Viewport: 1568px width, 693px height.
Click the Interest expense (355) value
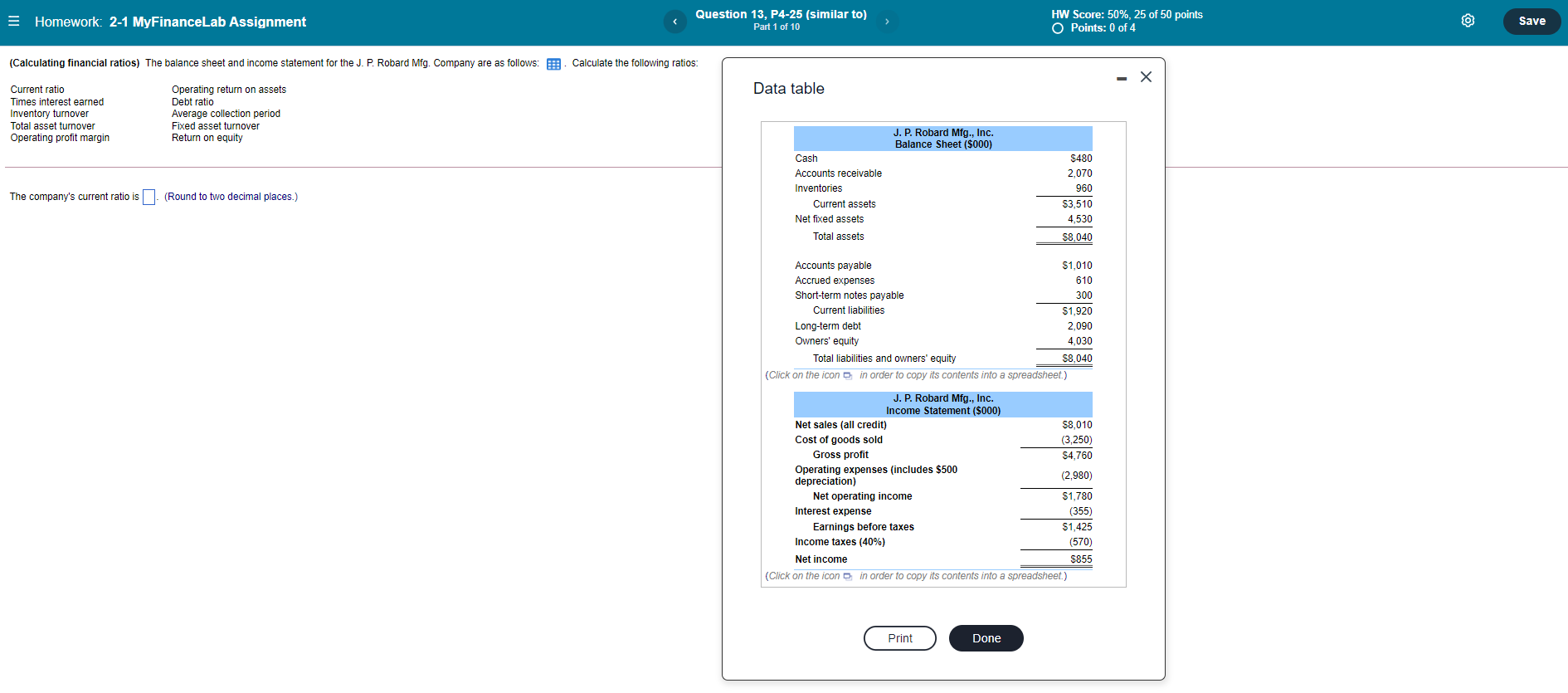coord(1080,511)
